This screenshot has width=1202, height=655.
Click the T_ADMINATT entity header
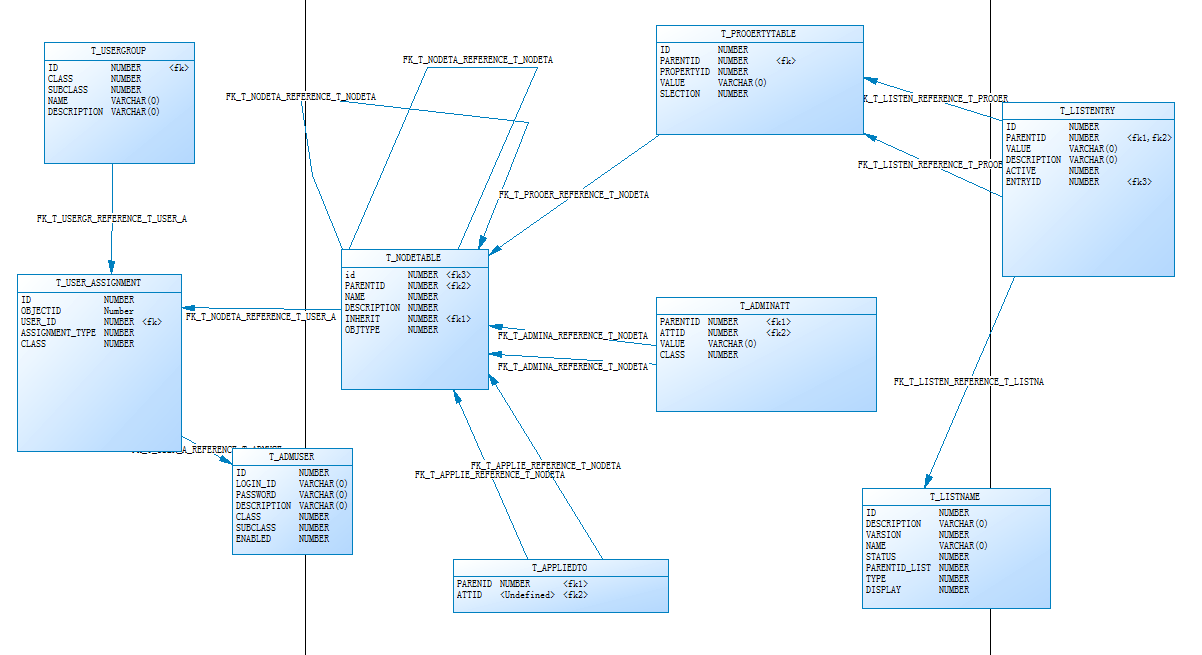pos(765,306)
